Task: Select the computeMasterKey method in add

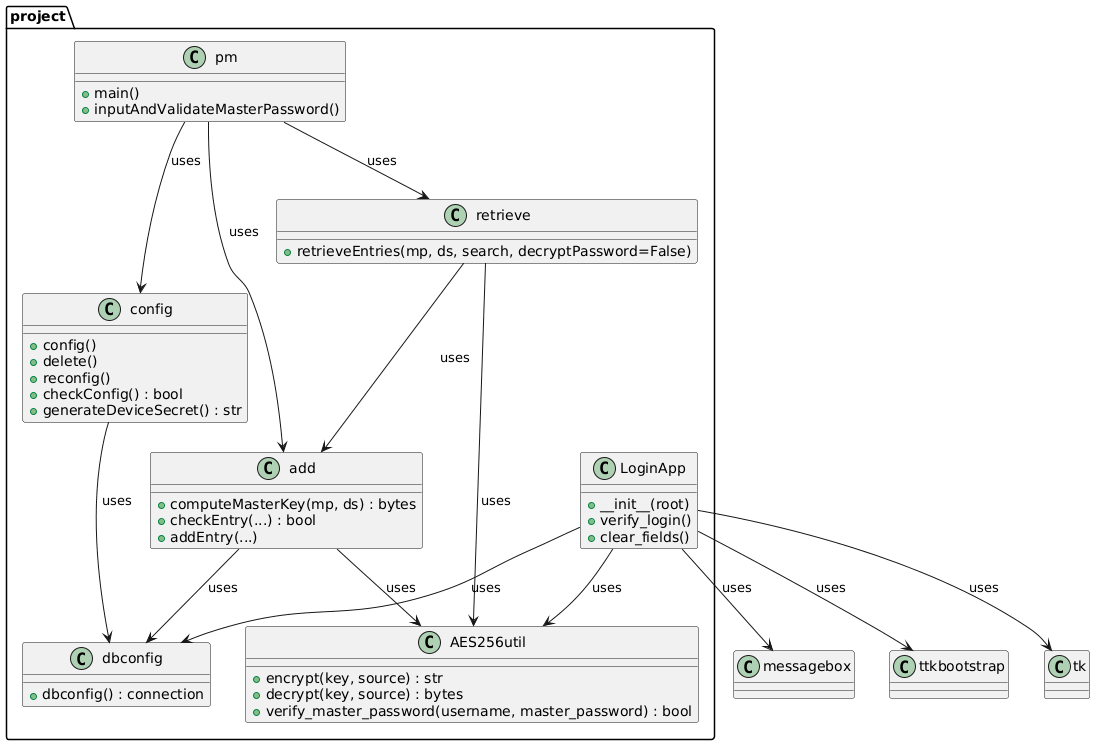Action: [x=288, y=504]
